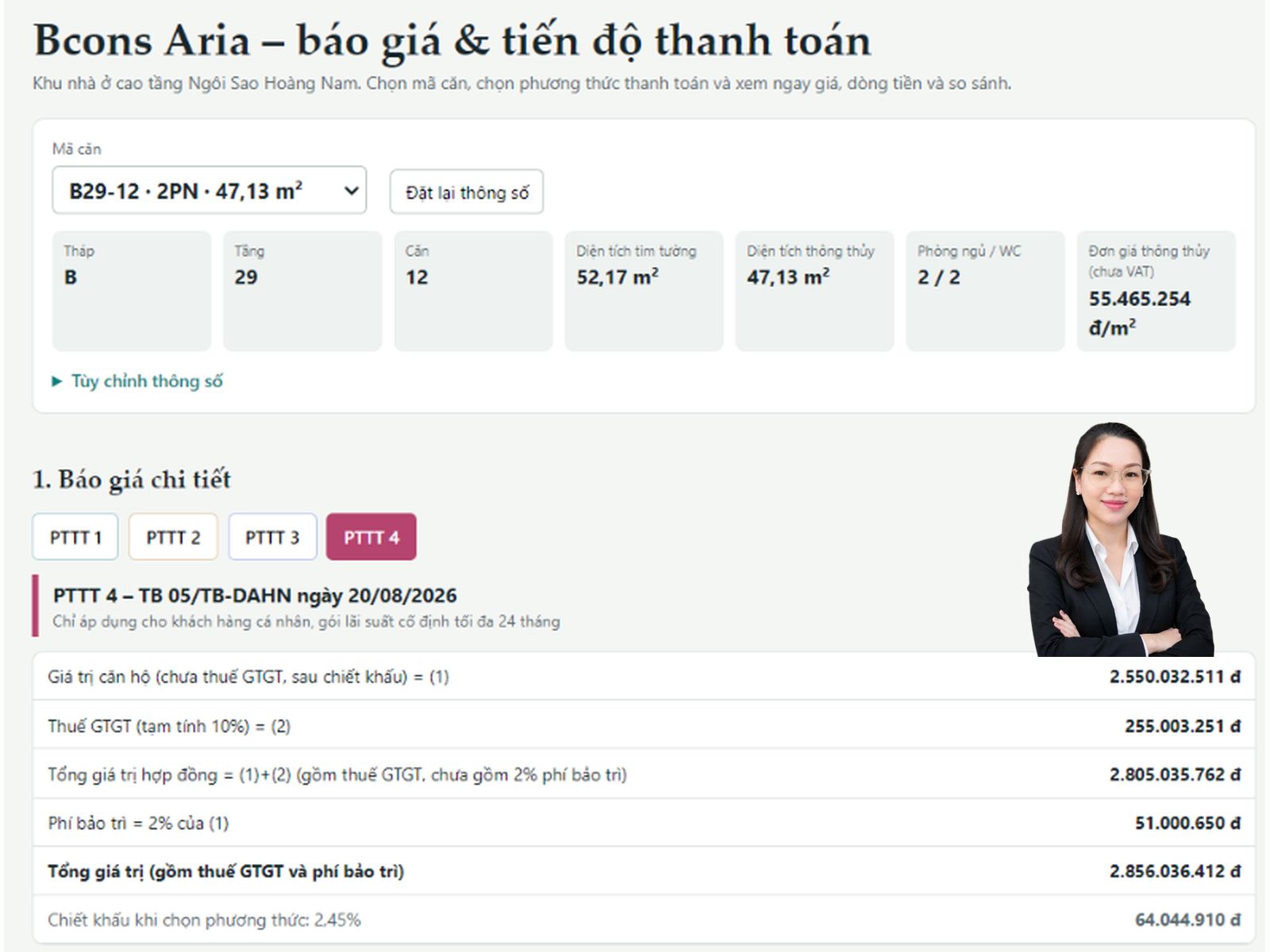Click the PTTT 4 – TB 05/TB-DAHN heading
The width and height of the screenshot is (1270, 952).
(x=255, y=595)
